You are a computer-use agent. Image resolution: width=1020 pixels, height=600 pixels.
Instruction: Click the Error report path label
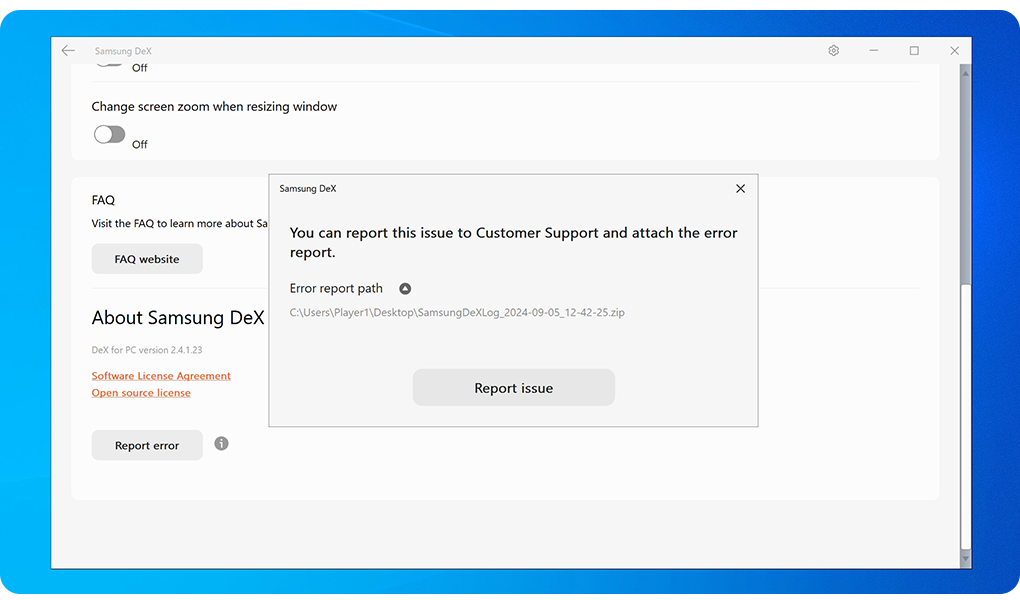pos(336,288)
